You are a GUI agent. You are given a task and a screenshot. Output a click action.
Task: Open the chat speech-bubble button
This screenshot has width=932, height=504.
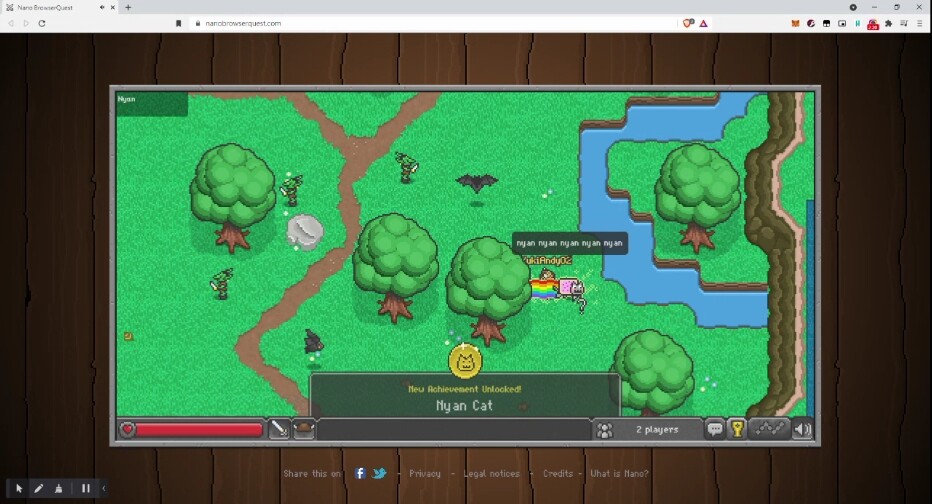pyautogui.click(x=714, y=429)
